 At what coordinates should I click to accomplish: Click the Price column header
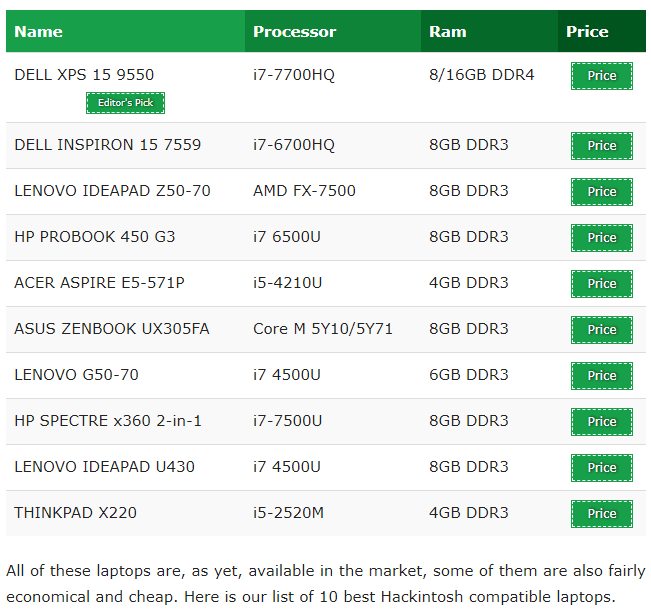587,32
